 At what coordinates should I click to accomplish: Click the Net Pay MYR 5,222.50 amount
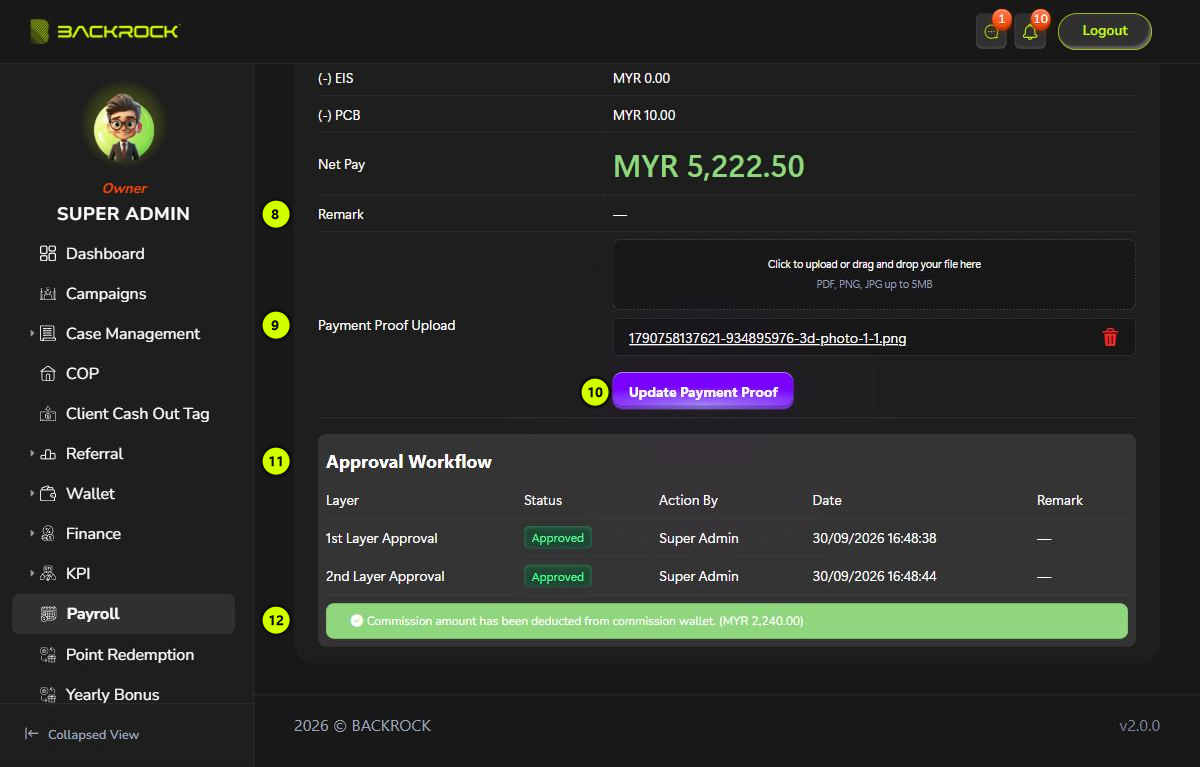pos(708,166)
